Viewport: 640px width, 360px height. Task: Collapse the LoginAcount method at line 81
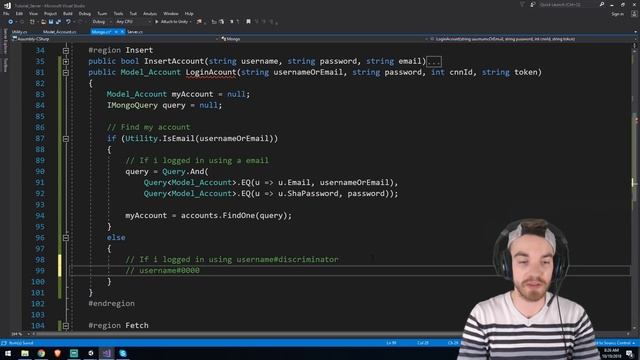click(x=66, y=73)
